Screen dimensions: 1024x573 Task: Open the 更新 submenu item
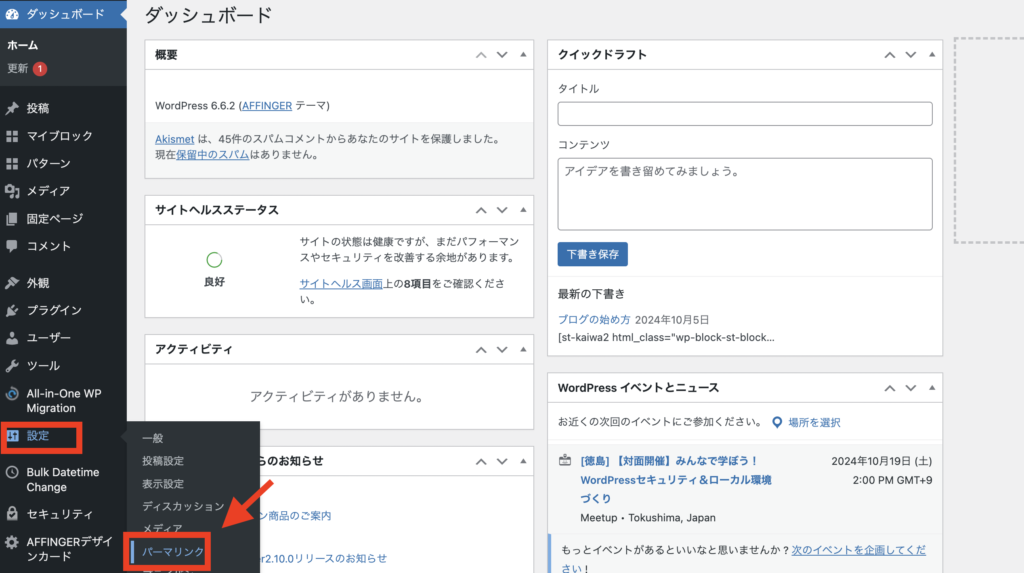tap(18, 69)
